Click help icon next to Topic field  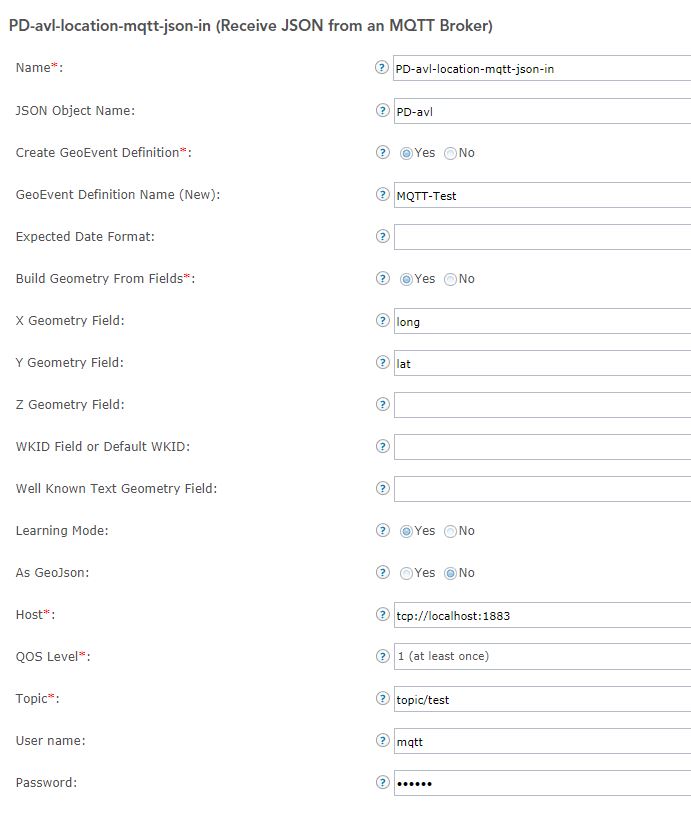click(x=382, y=698)
